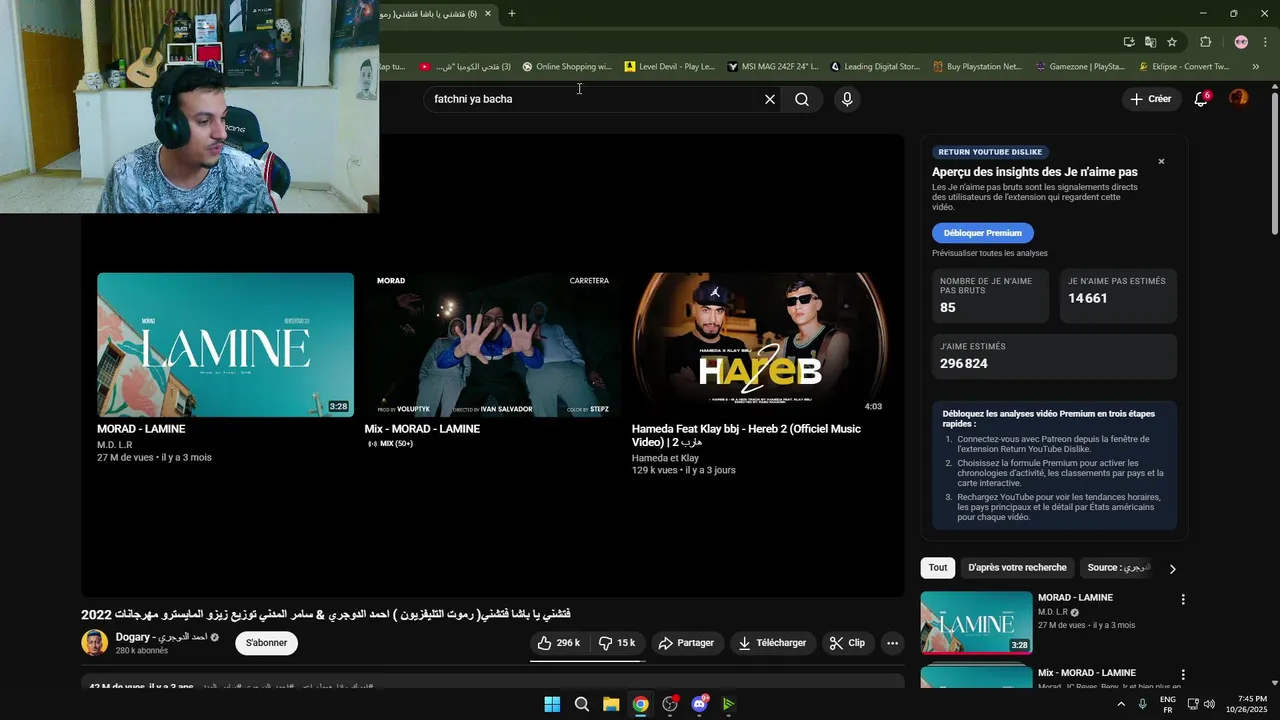Open the Dogary channel name link

pos(160,637)
